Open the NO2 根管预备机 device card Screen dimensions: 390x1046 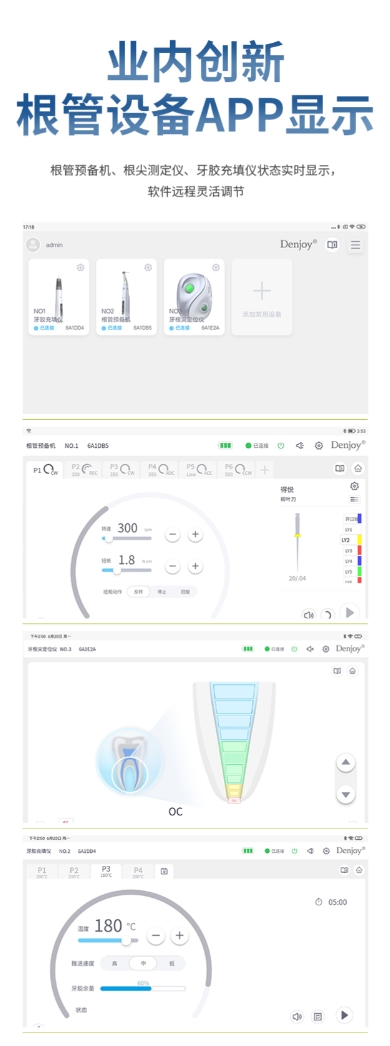click(x=127, y=297)
